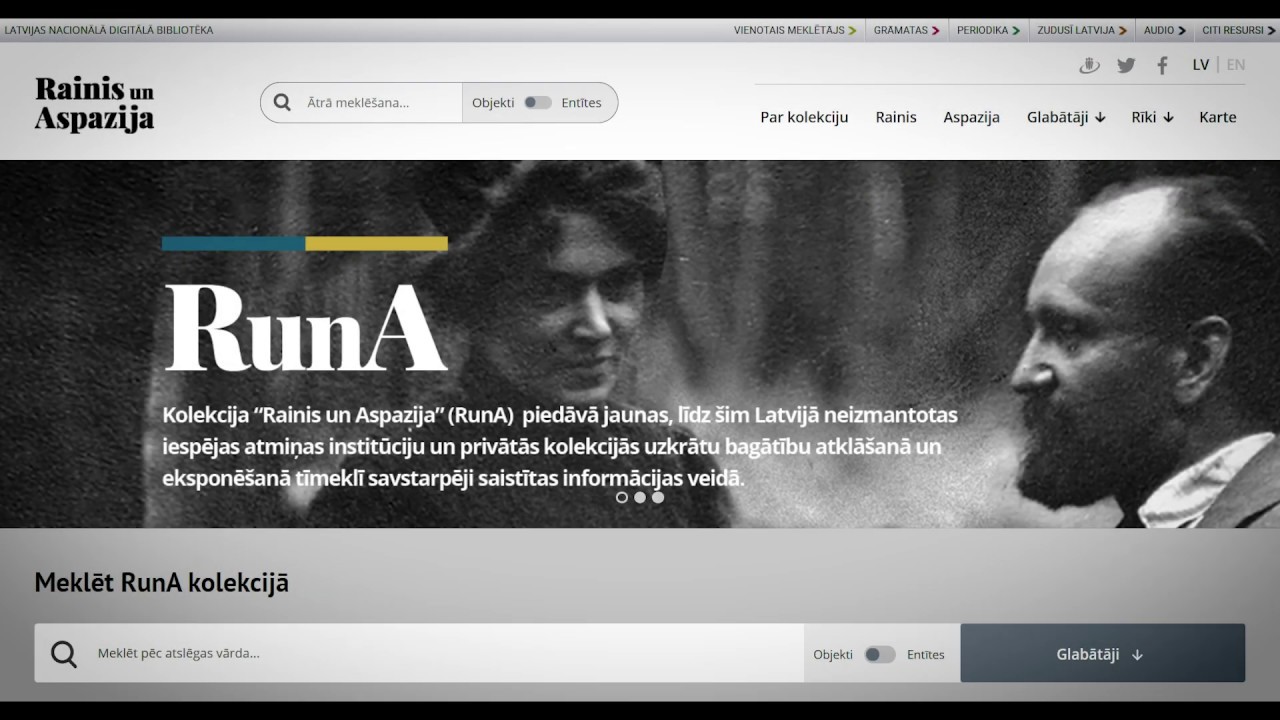Open the Aspazija menu item
The width and height of the screenshot is (1280, 720).
point(971,117)
